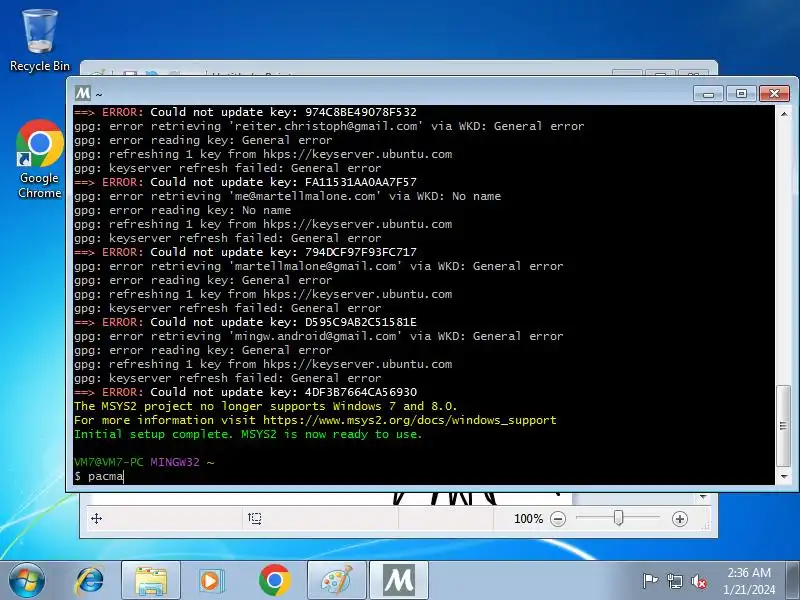Viewport: 800px width, 600px height.
Task: Click the Show desktop button
Action: [x=792, y=580]
